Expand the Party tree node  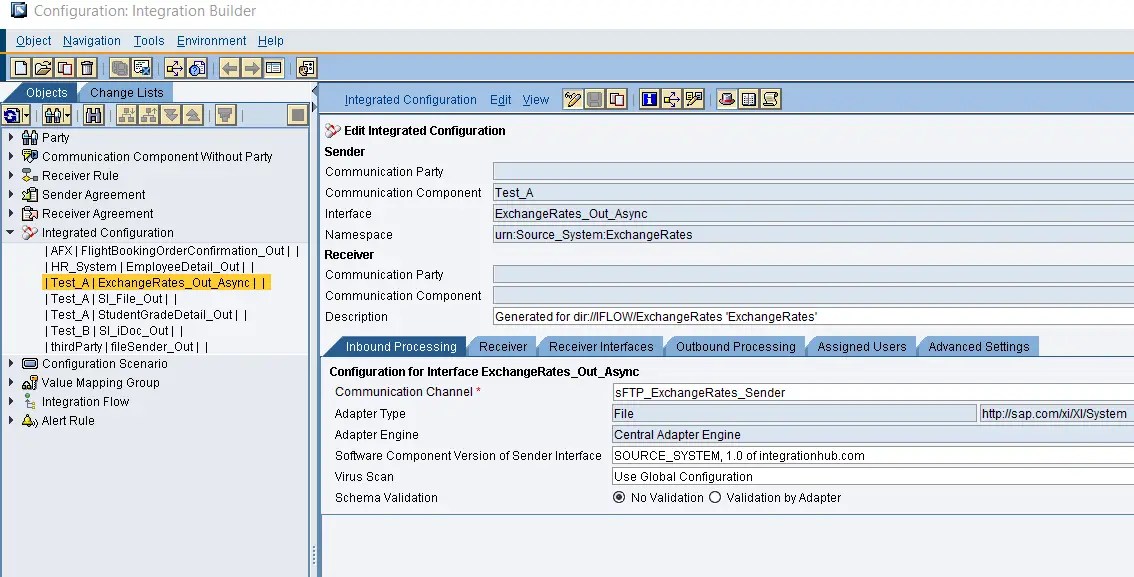coord(9,137)
